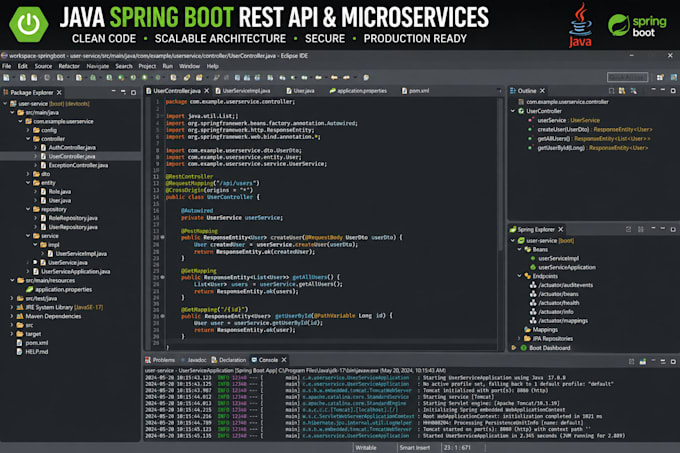Select Role.java under entity package
Viewport: 680px width, 453px height.
point(56,192)
